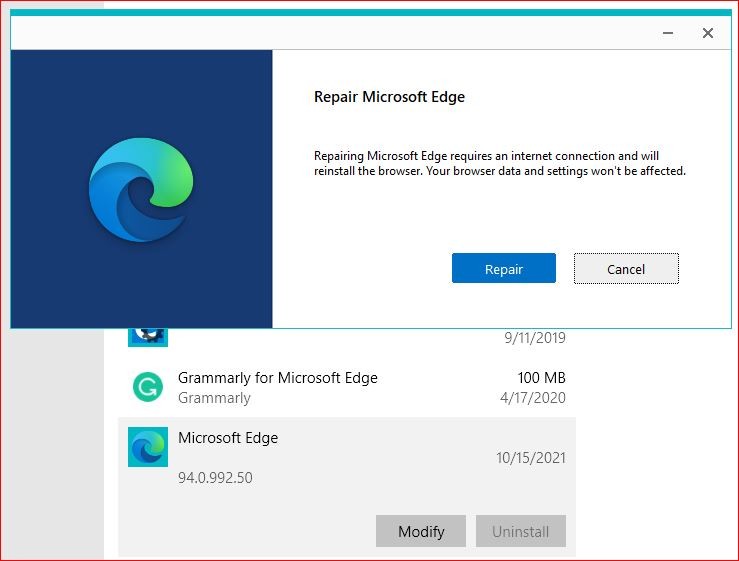Open the Grammarly for Microsoft Edge entry

tap(347, 387)
